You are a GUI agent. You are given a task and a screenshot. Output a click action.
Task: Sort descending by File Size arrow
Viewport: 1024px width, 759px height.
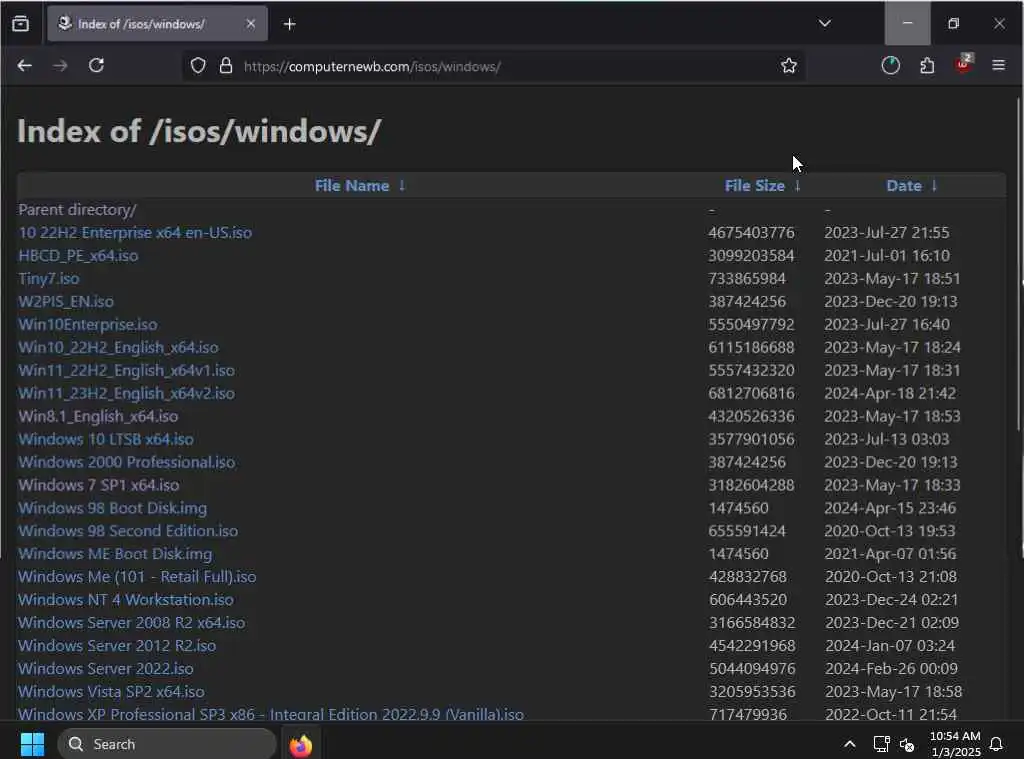(x=797, y=186)
